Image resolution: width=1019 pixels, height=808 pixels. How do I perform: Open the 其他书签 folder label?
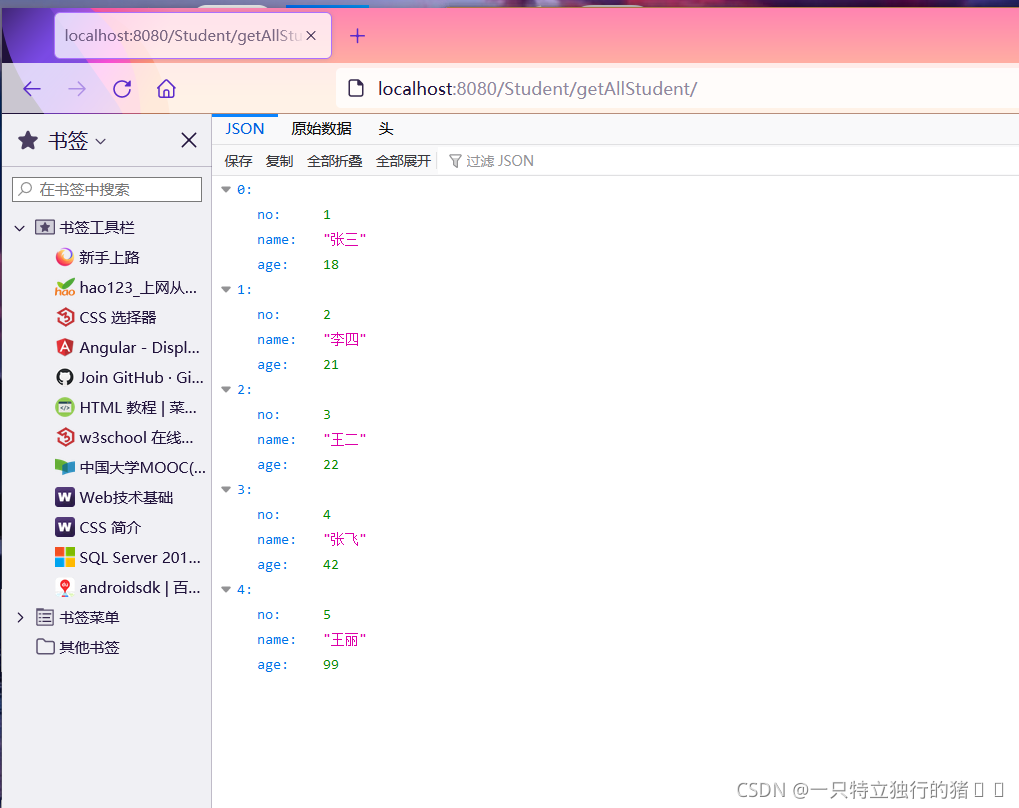(x=90, y=647)
